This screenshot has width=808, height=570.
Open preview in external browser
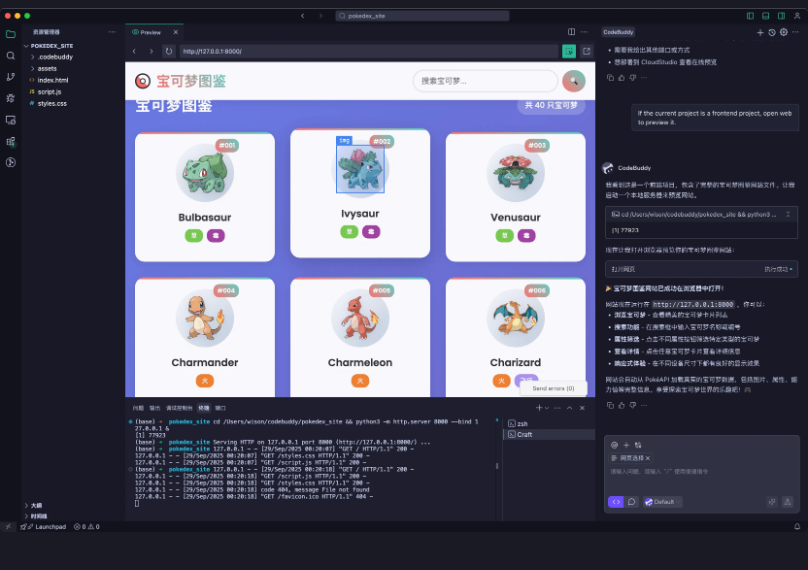(x=586, y=51)
